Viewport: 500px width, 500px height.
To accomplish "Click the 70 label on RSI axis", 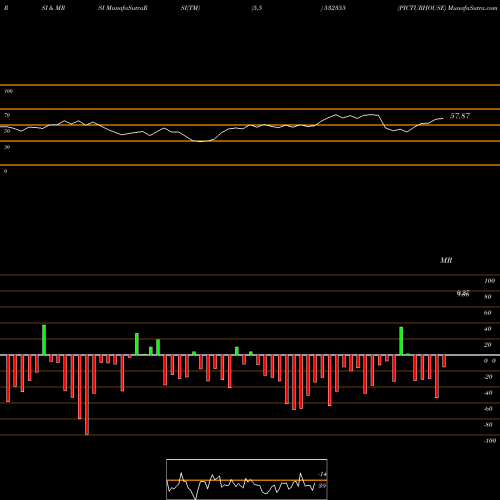I will 7,115.
